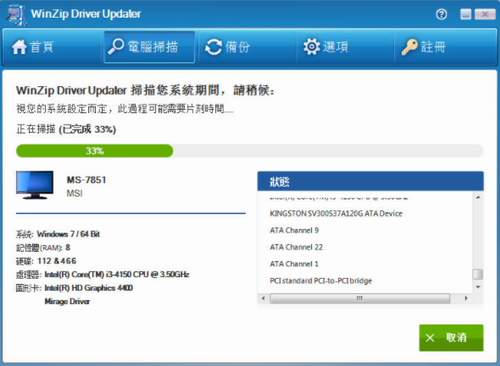
Task: Open help via question mark icon
Action: [441, 14]
